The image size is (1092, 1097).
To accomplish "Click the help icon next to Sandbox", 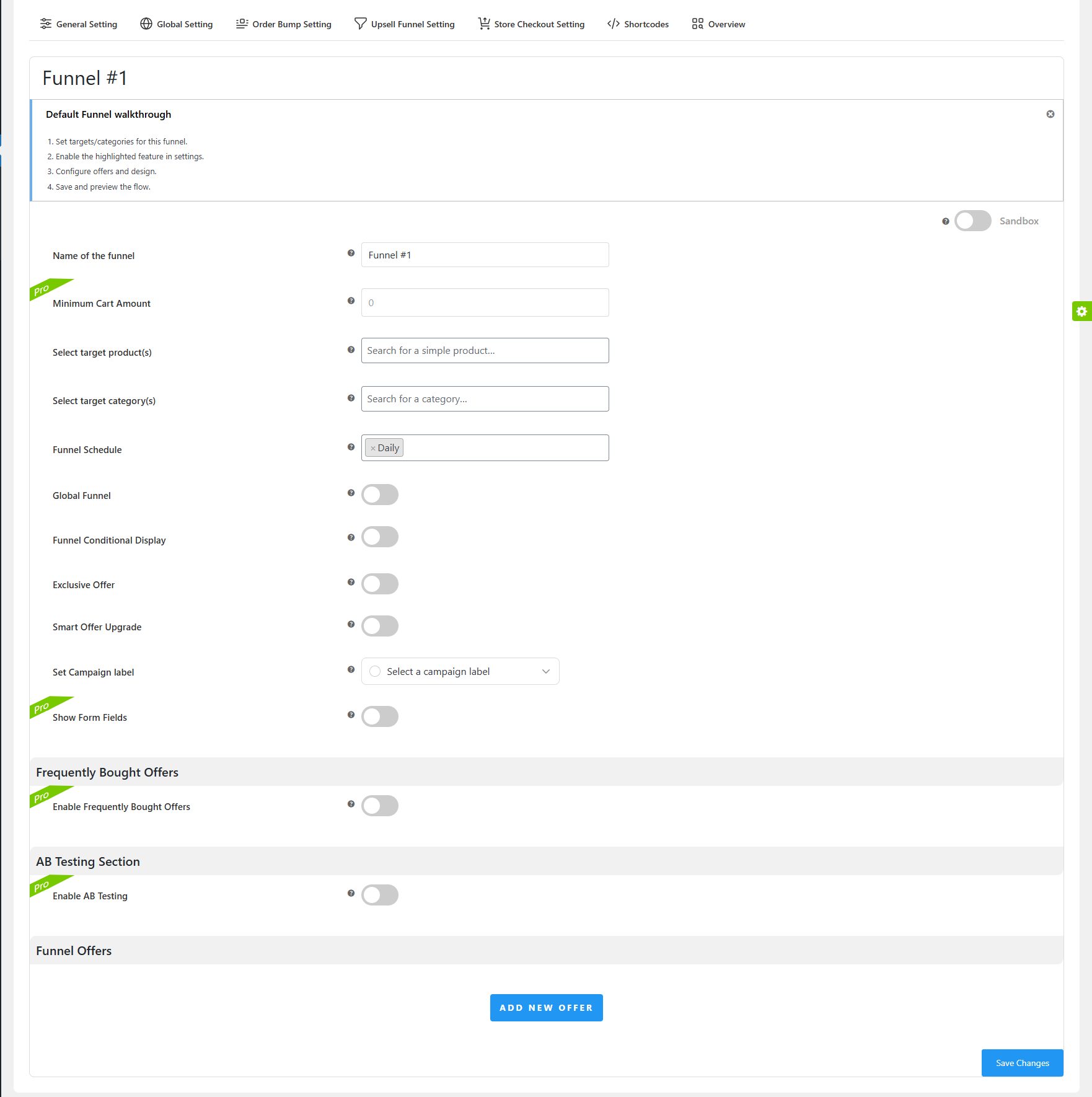I will tap(945, 221).
